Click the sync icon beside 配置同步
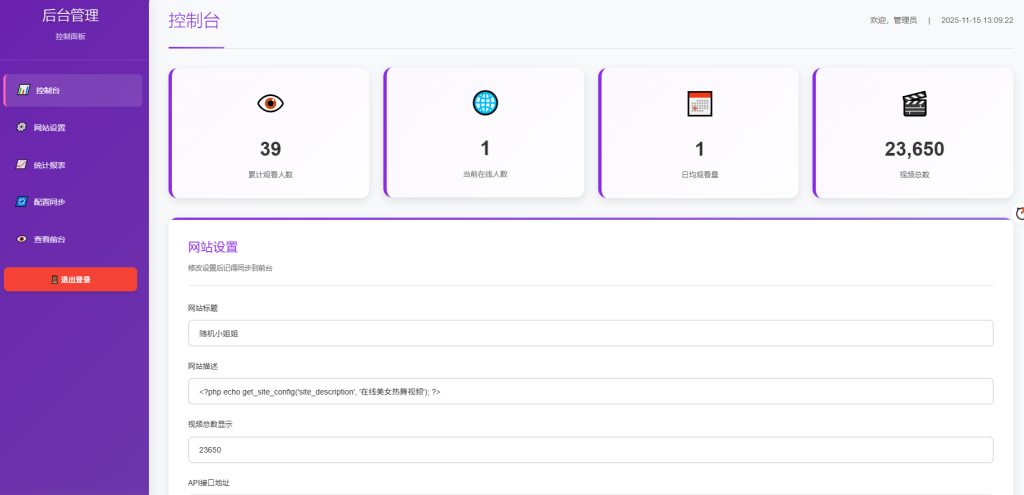Viewport: 1024px width, 495px height. coord(22,201)
